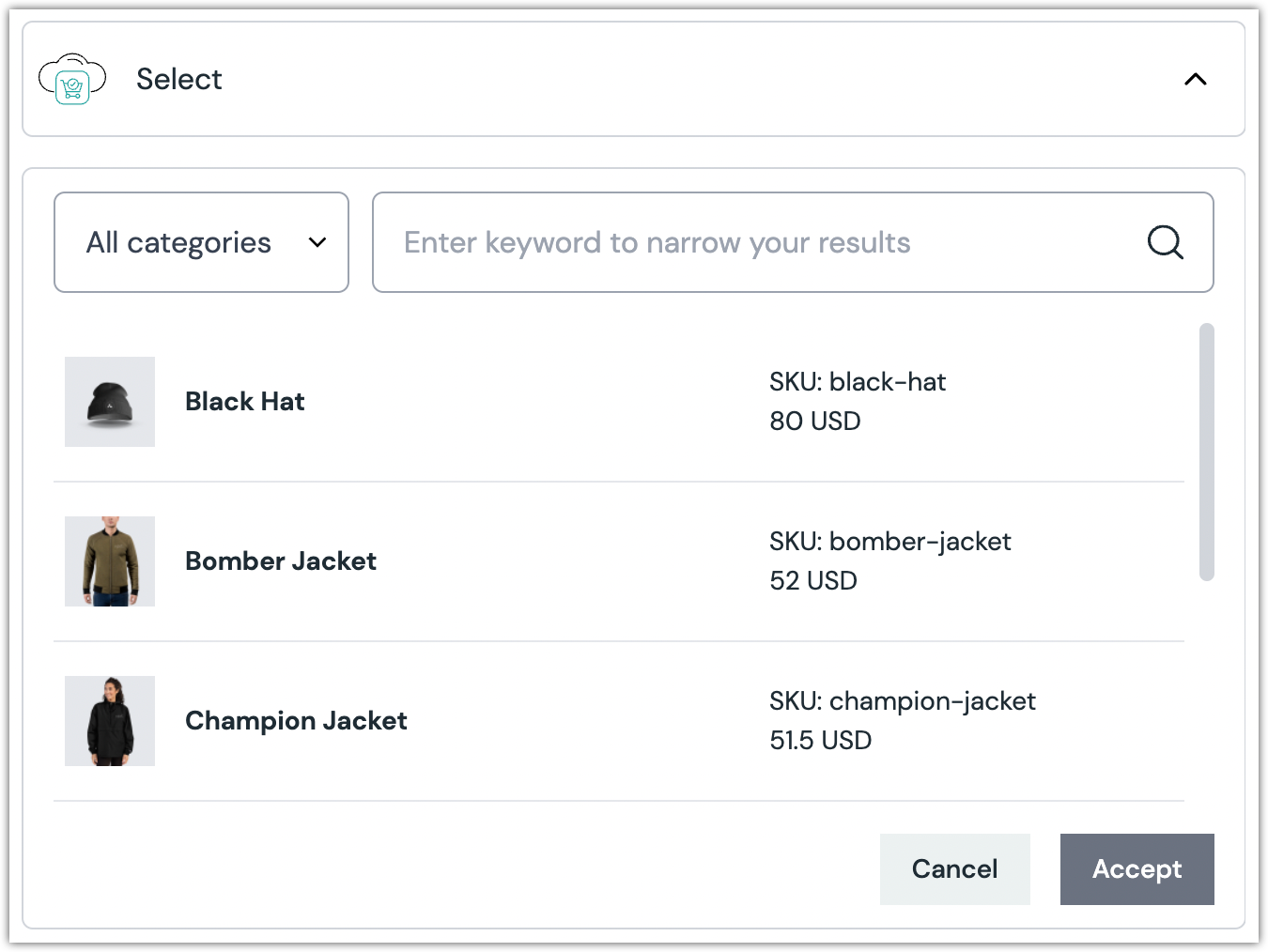
Task: Click the search magnifier icon
Action: [x=1165, y=242]
